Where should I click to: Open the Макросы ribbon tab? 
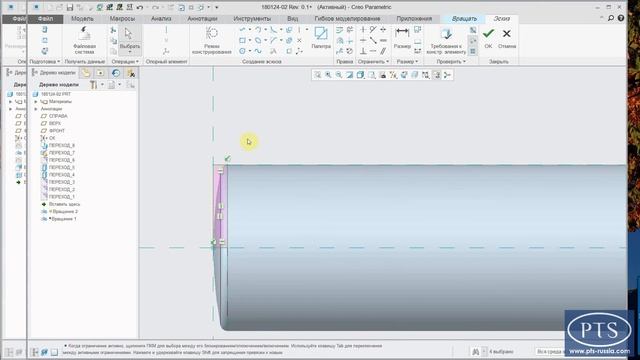(x=122, y=19)
